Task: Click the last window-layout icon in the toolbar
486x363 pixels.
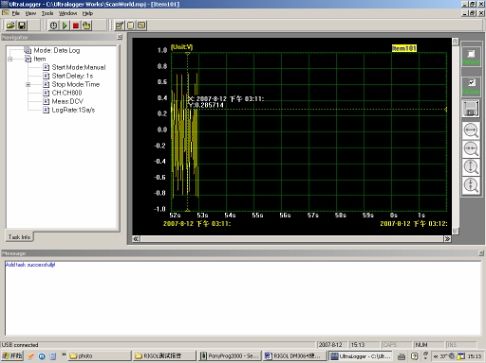Action: [x=142, y=25]
